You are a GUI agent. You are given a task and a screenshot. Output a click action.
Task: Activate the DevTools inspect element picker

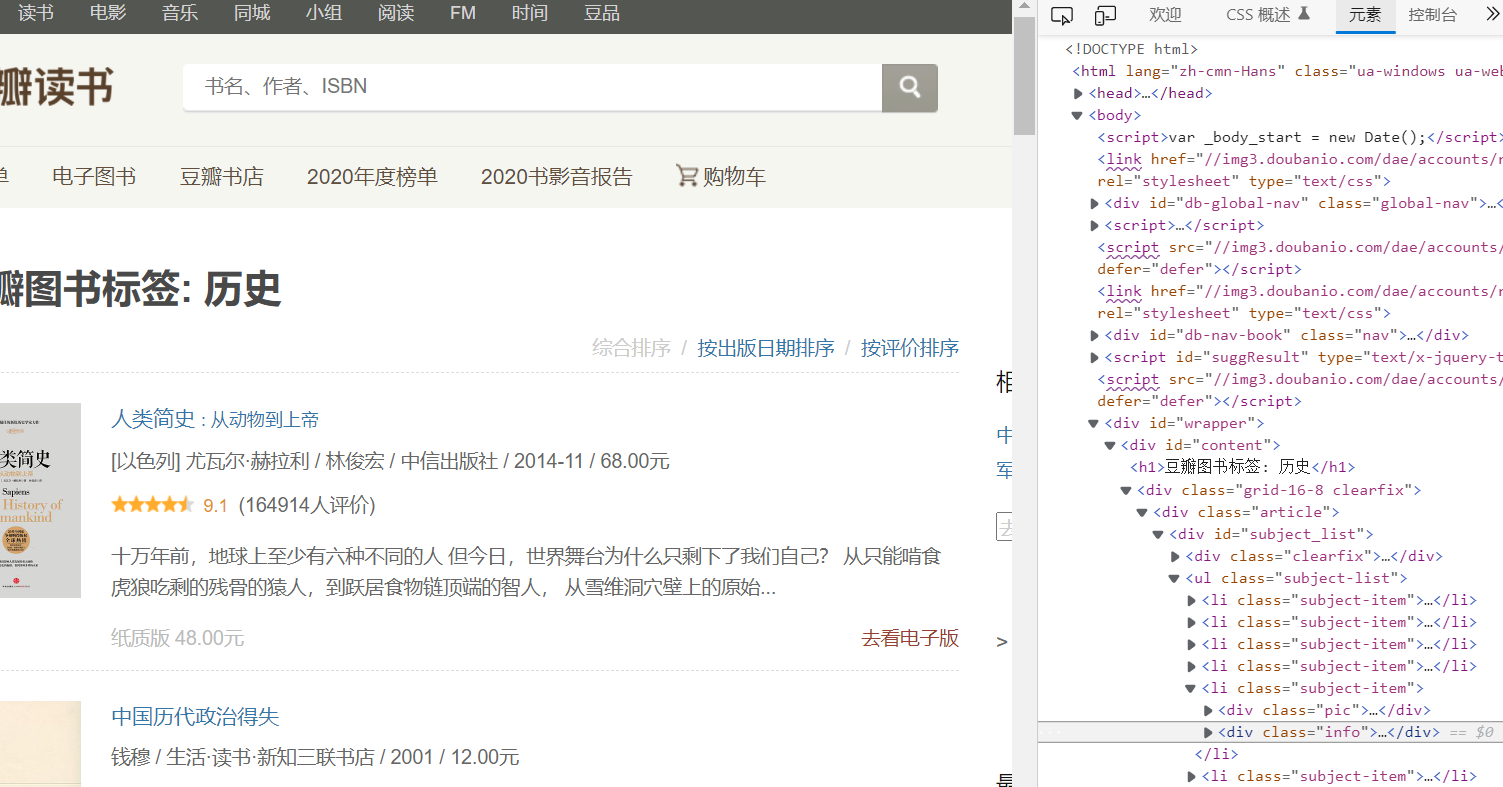click(1062, 15)
